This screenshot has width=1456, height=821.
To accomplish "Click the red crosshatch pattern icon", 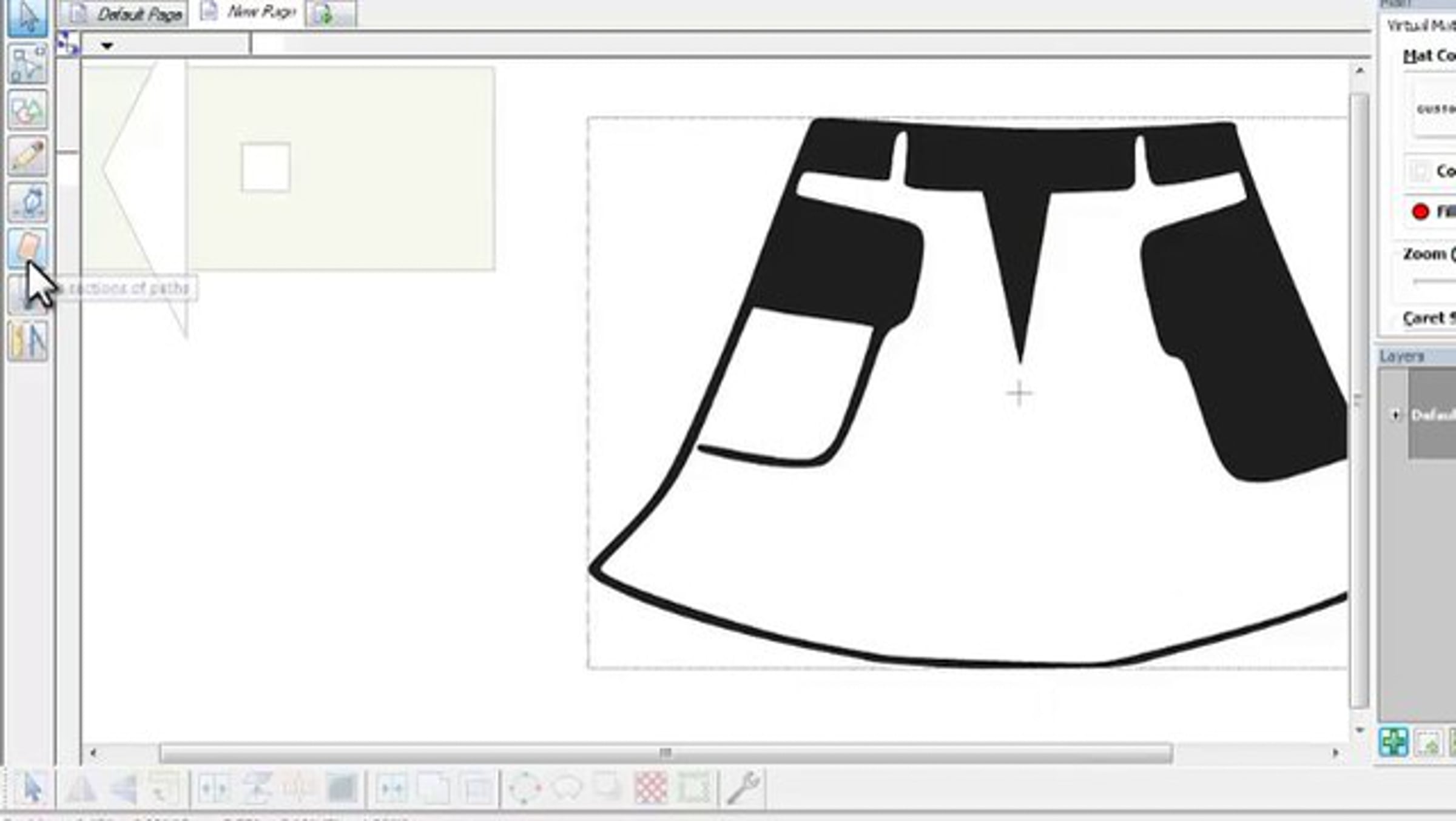I will 651,789.
